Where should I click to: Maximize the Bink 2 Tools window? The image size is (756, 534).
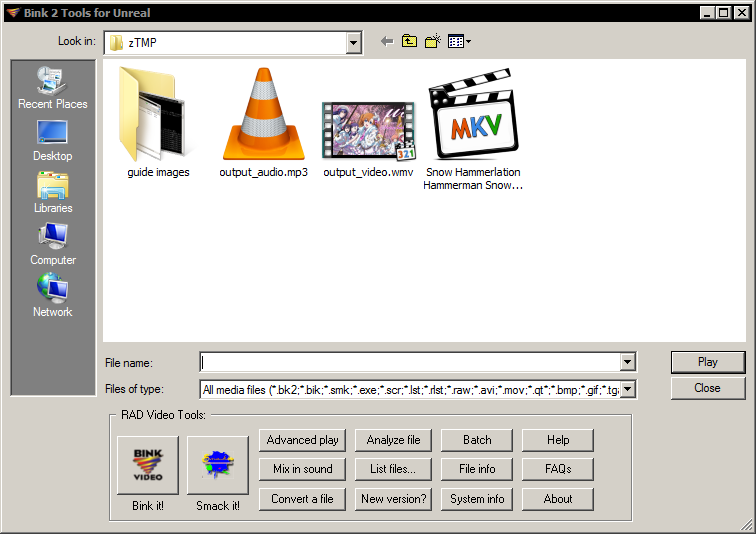[x=724, y=13]
